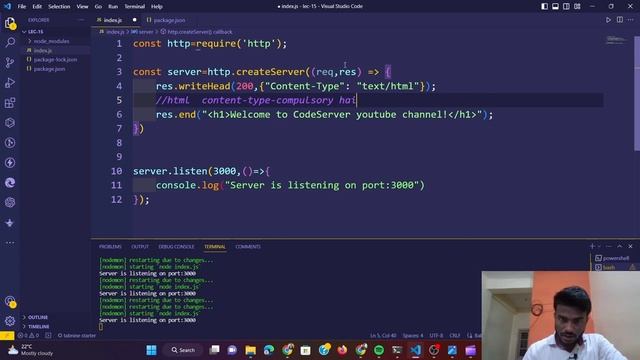Toggle secondary side bar visibility
This screenshot has height=360, width=640.
[567, 6]
